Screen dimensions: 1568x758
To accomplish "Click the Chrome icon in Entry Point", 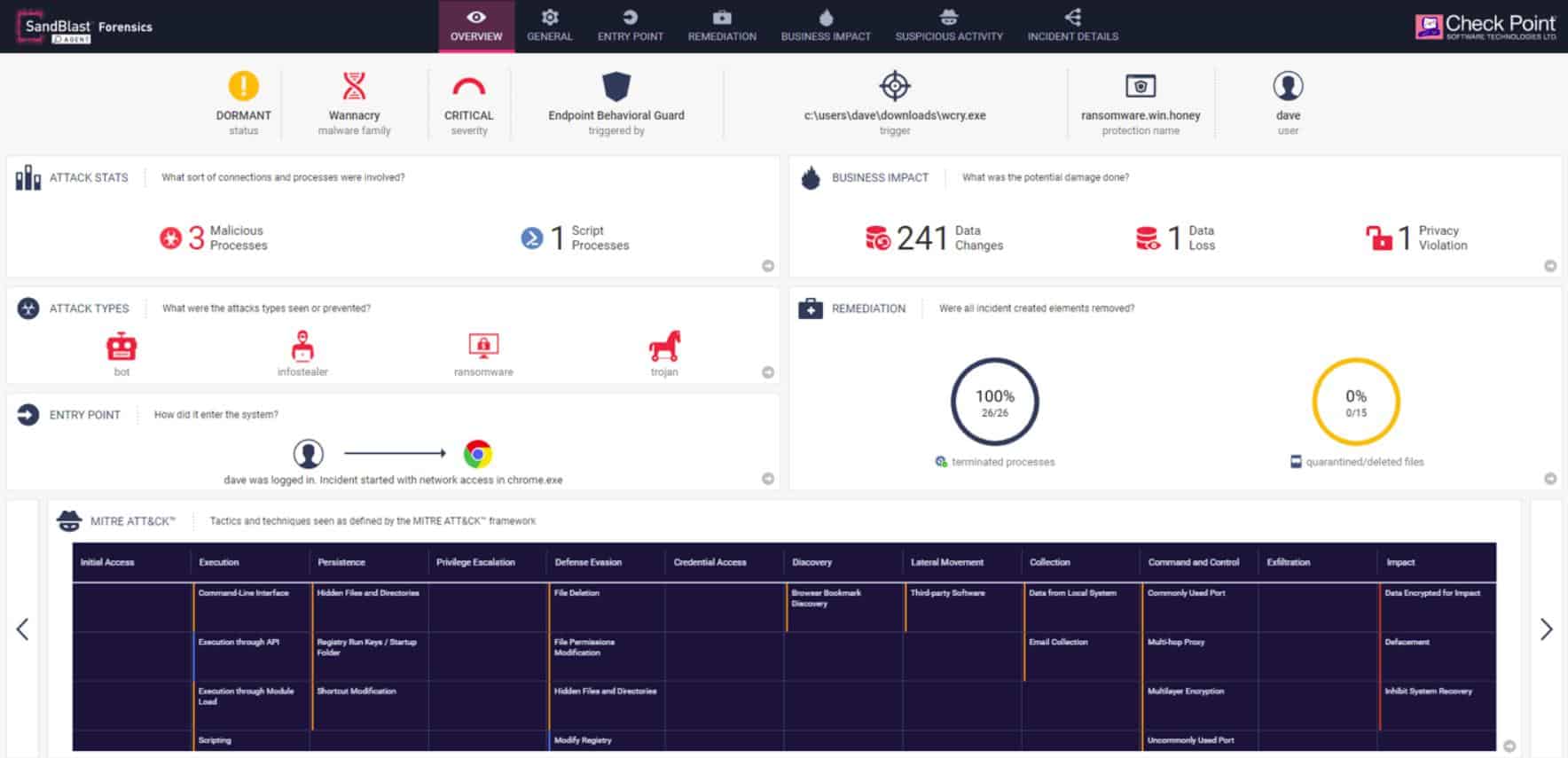I will coord(478,454).
